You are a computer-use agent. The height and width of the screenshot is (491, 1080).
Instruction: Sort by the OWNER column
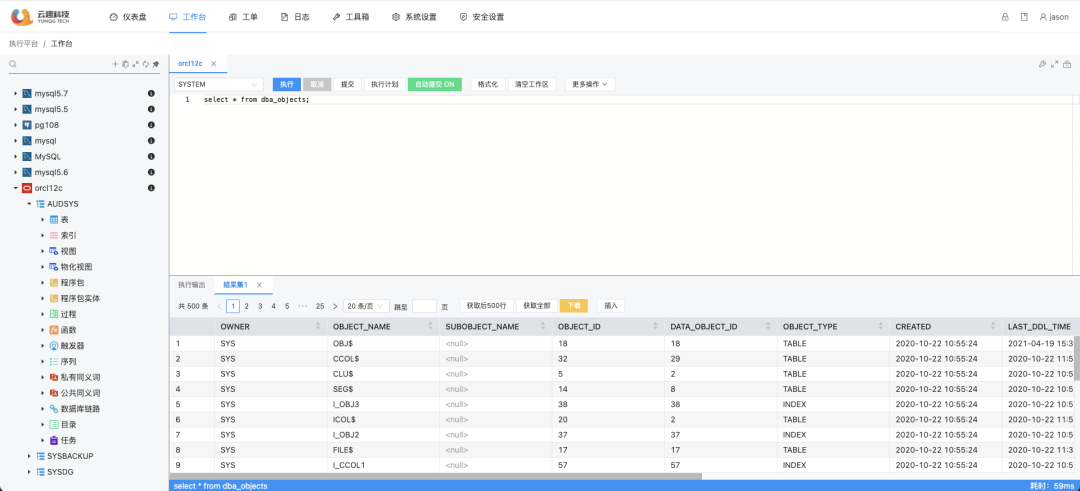coord(318,326)
